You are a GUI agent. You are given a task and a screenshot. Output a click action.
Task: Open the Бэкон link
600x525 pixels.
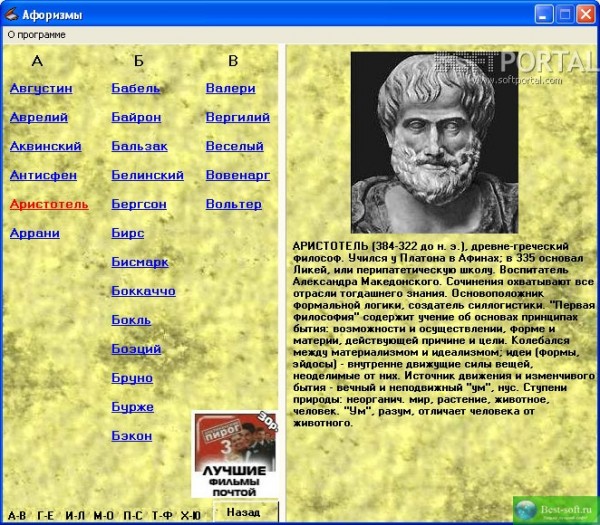tap(132, 436)
